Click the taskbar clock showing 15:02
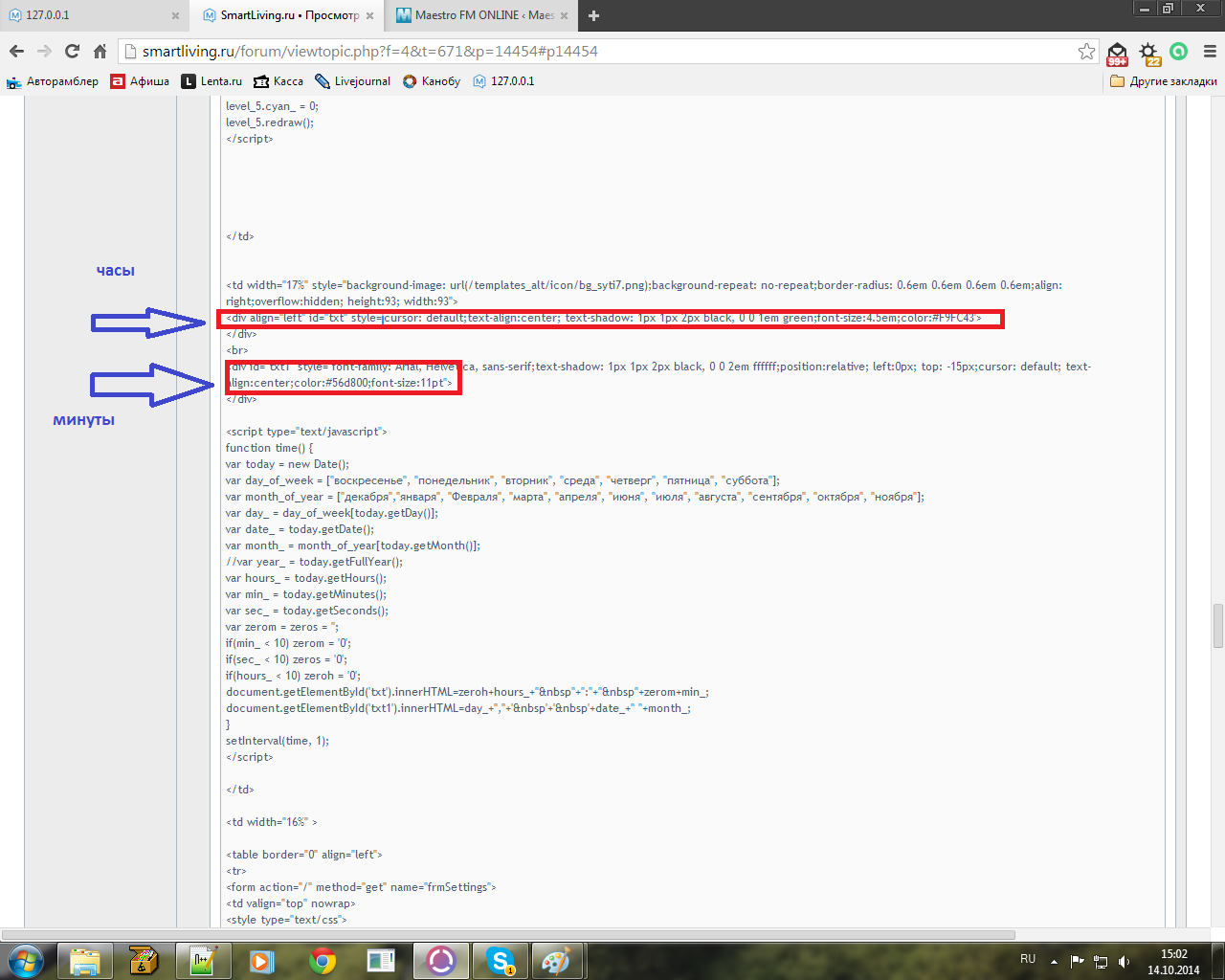Image resolution: width=1225 pixels, height=980 pixels. tap(1173, 961)
